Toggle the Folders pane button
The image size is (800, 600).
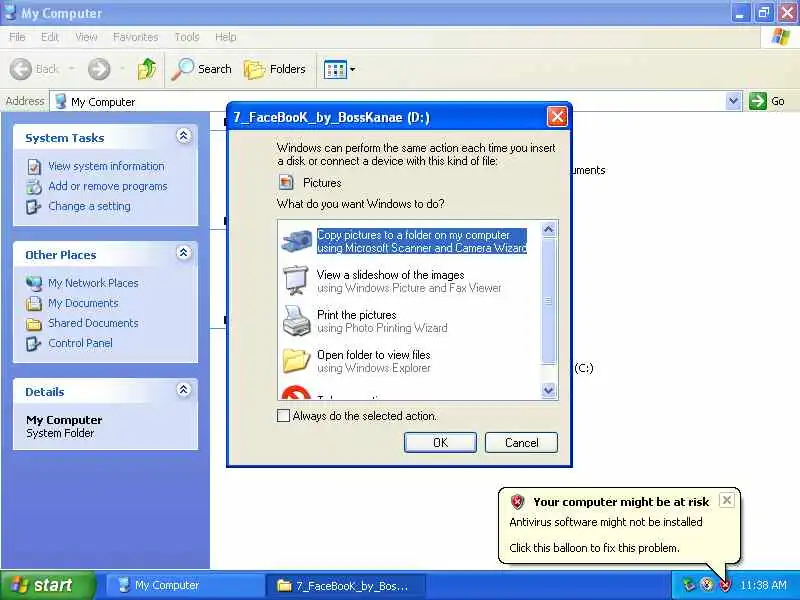pyautogui.click(x=274, y=69)
